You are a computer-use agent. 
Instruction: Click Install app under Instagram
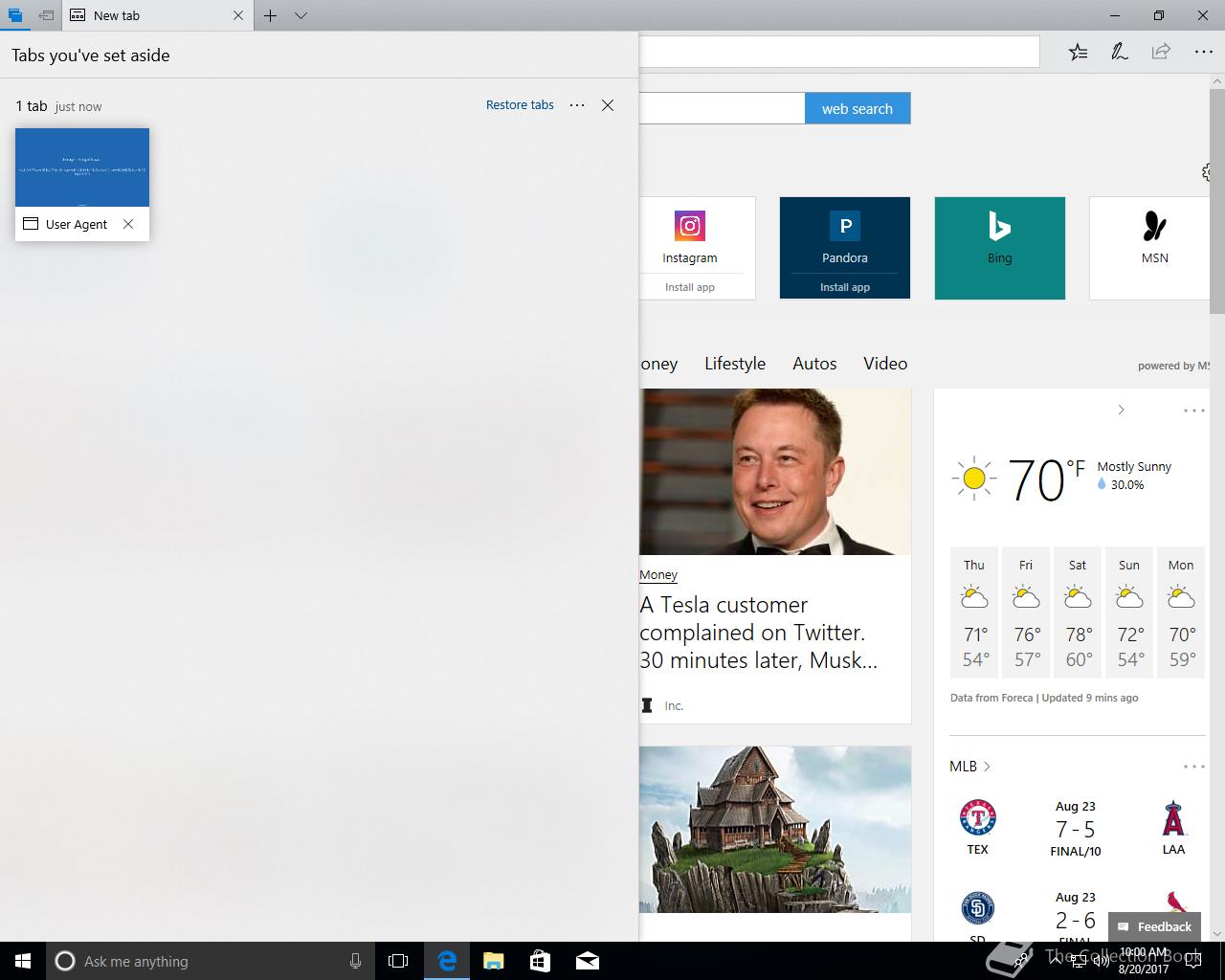pyautogui.click(x=690, y=287)
